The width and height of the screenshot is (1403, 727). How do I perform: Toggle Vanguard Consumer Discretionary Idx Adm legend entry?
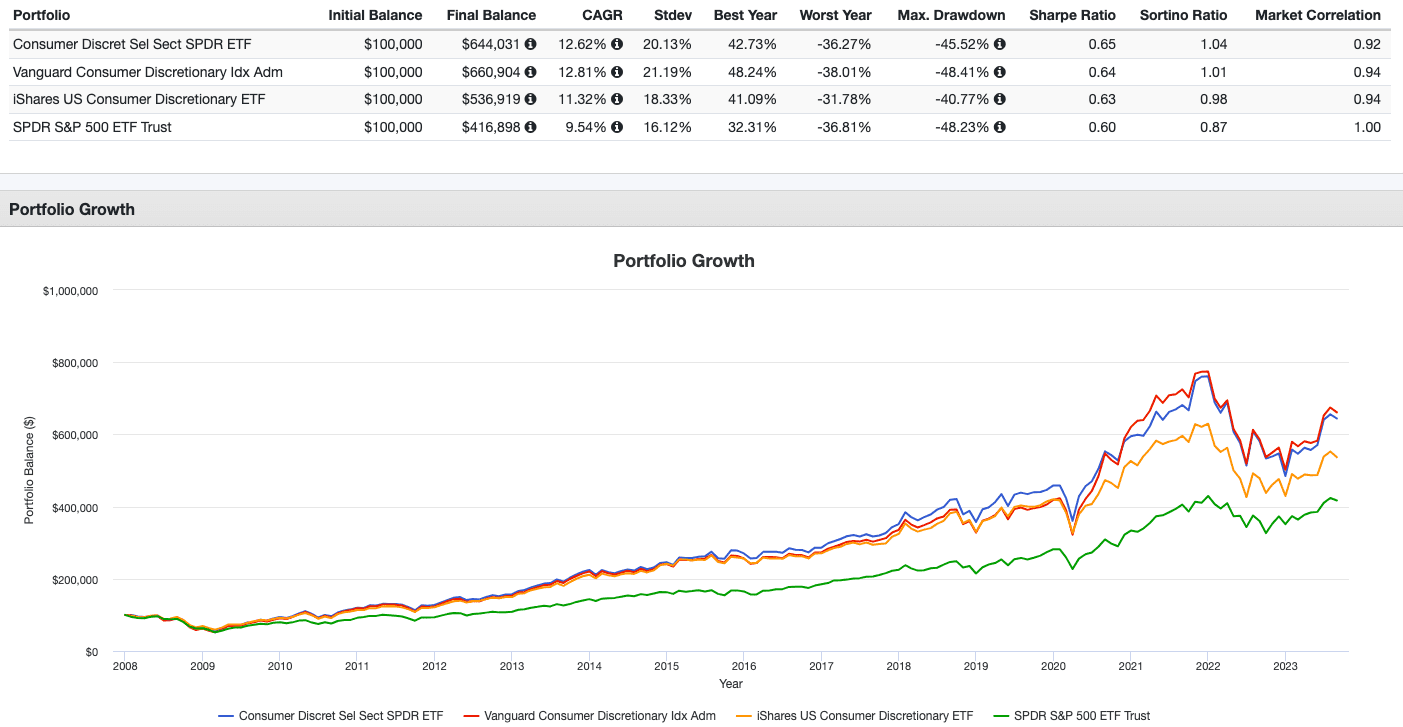pyautogui.click(x=588, y=715)
